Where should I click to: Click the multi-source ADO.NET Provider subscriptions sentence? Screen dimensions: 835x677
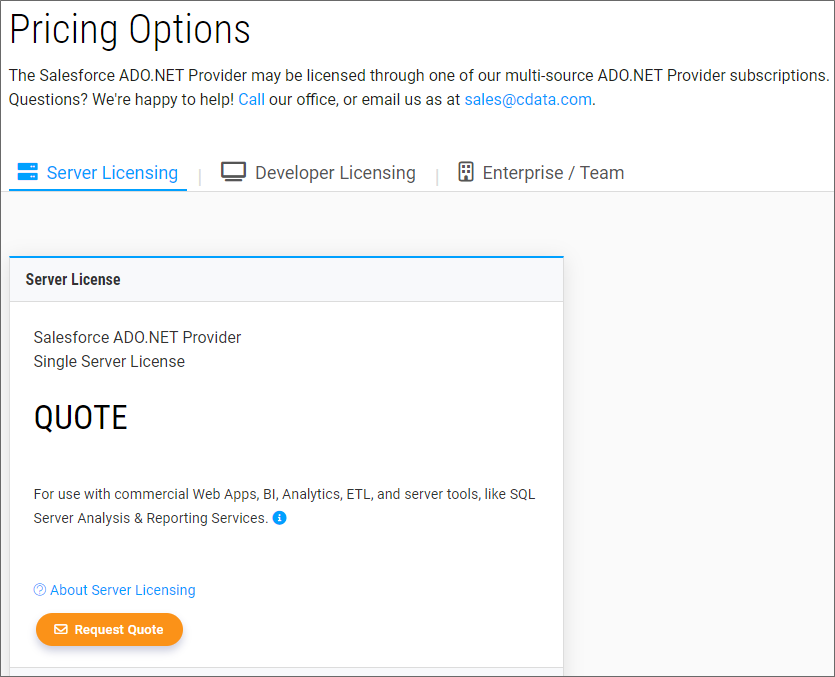click(x=418, y=75)
